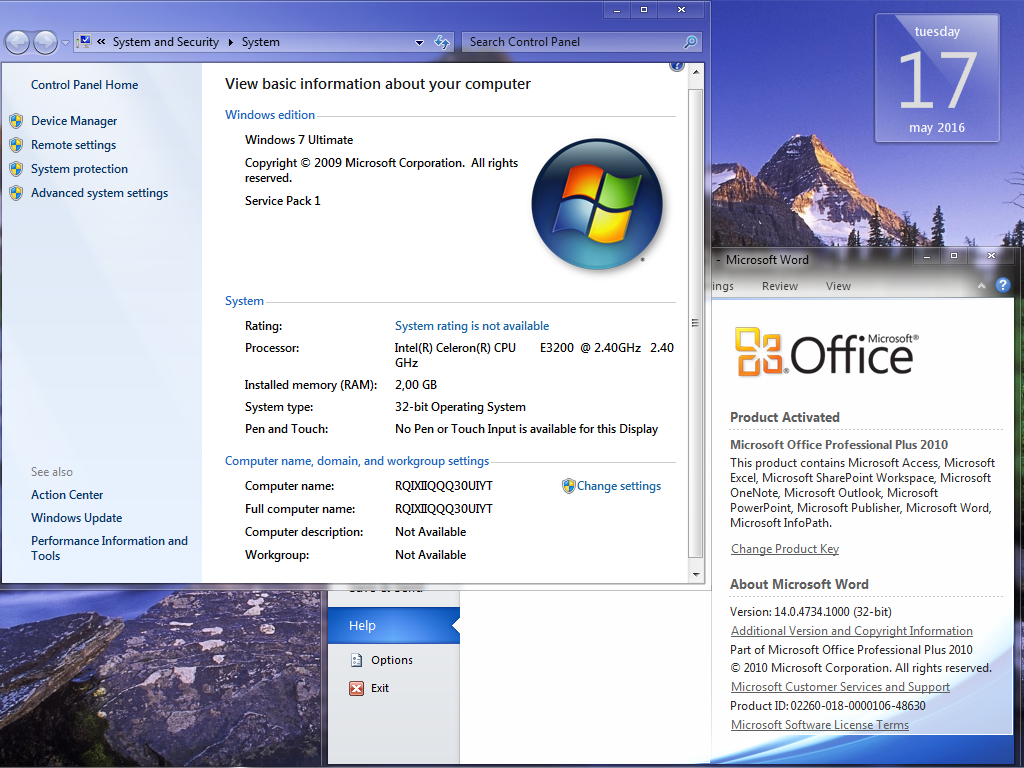The width and height of the screenshot is (1024, 768).
Task: Click Change settings for computer name
Action: 618,486
